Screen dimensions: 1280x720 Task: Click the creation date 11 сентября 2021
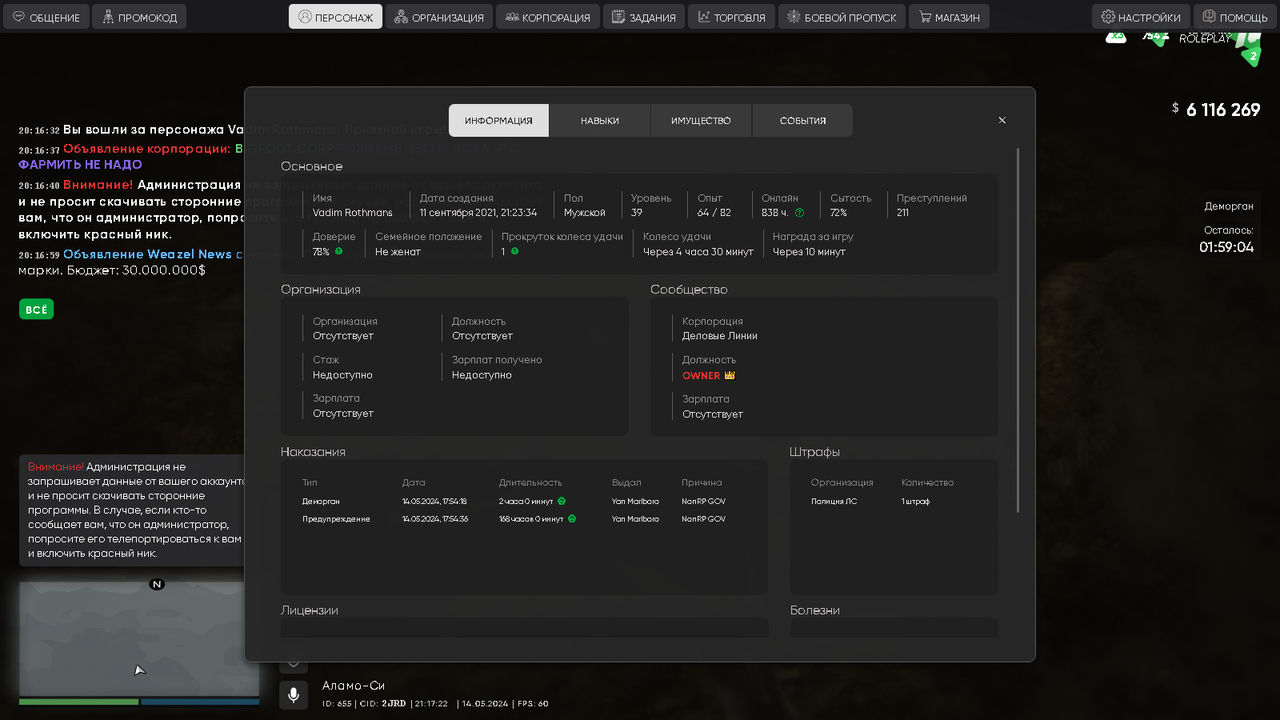pos(478,212)
